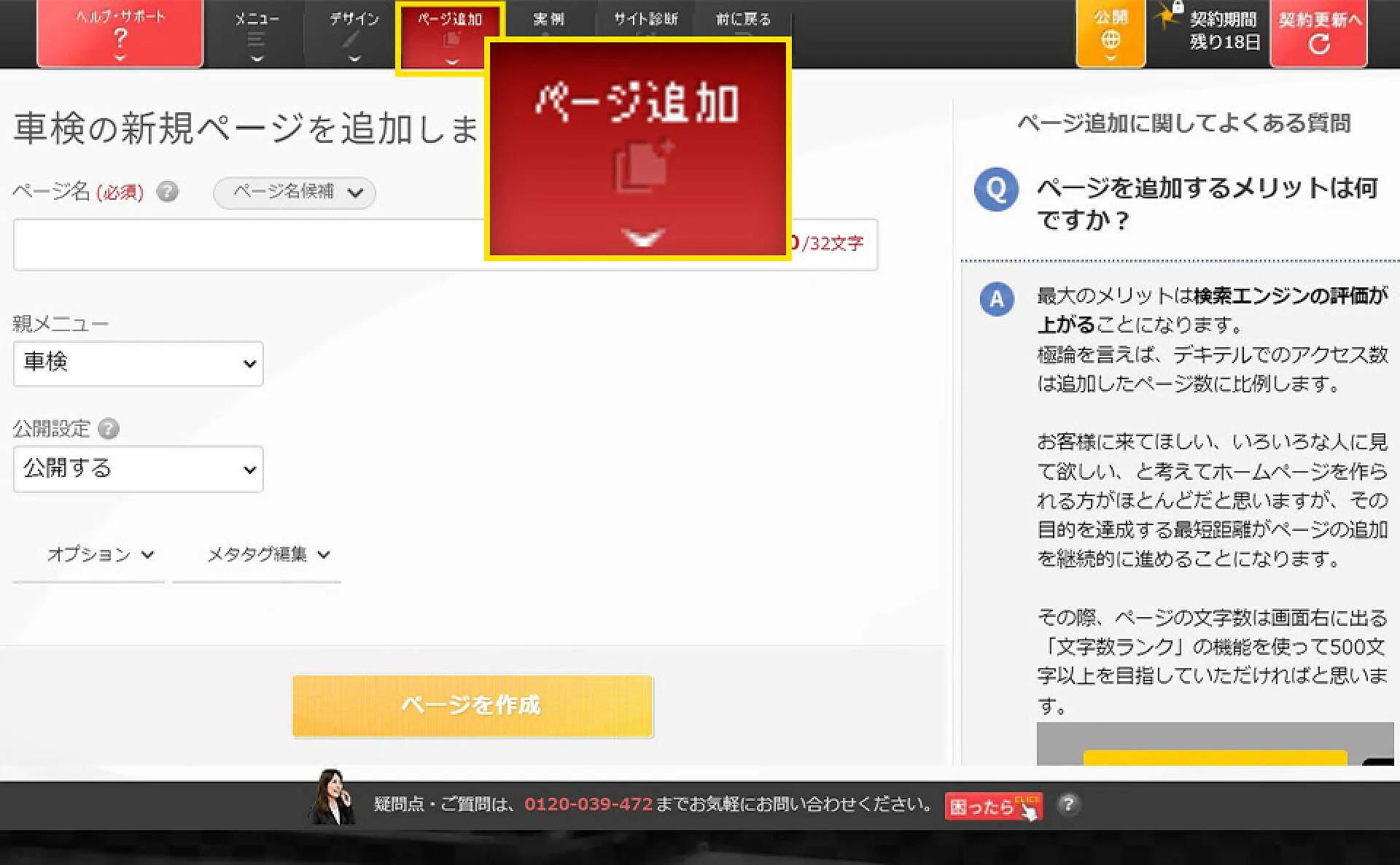
Task: Click the 契約期間 残り18日 indicator
Action: [x=1223, y=31]
